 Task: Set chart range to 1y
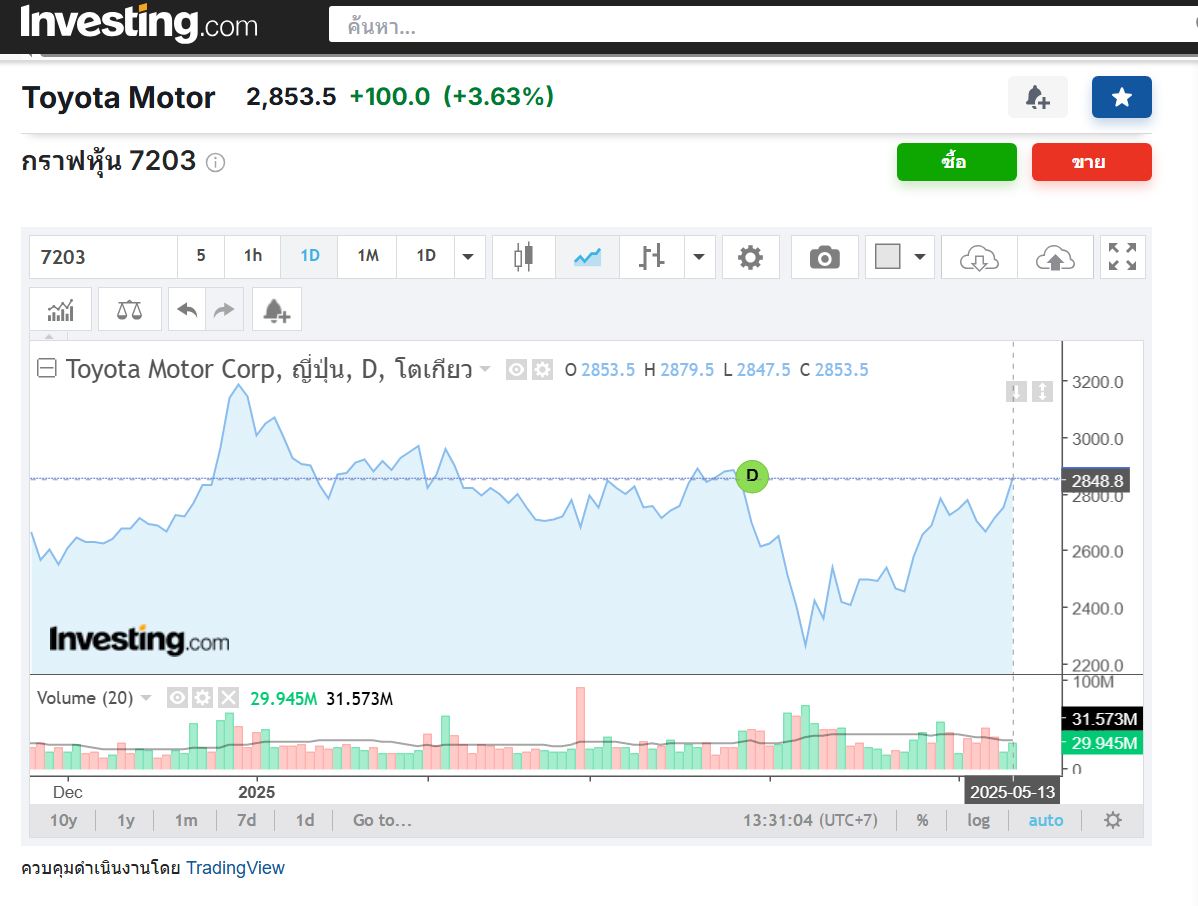click(125, 820)
